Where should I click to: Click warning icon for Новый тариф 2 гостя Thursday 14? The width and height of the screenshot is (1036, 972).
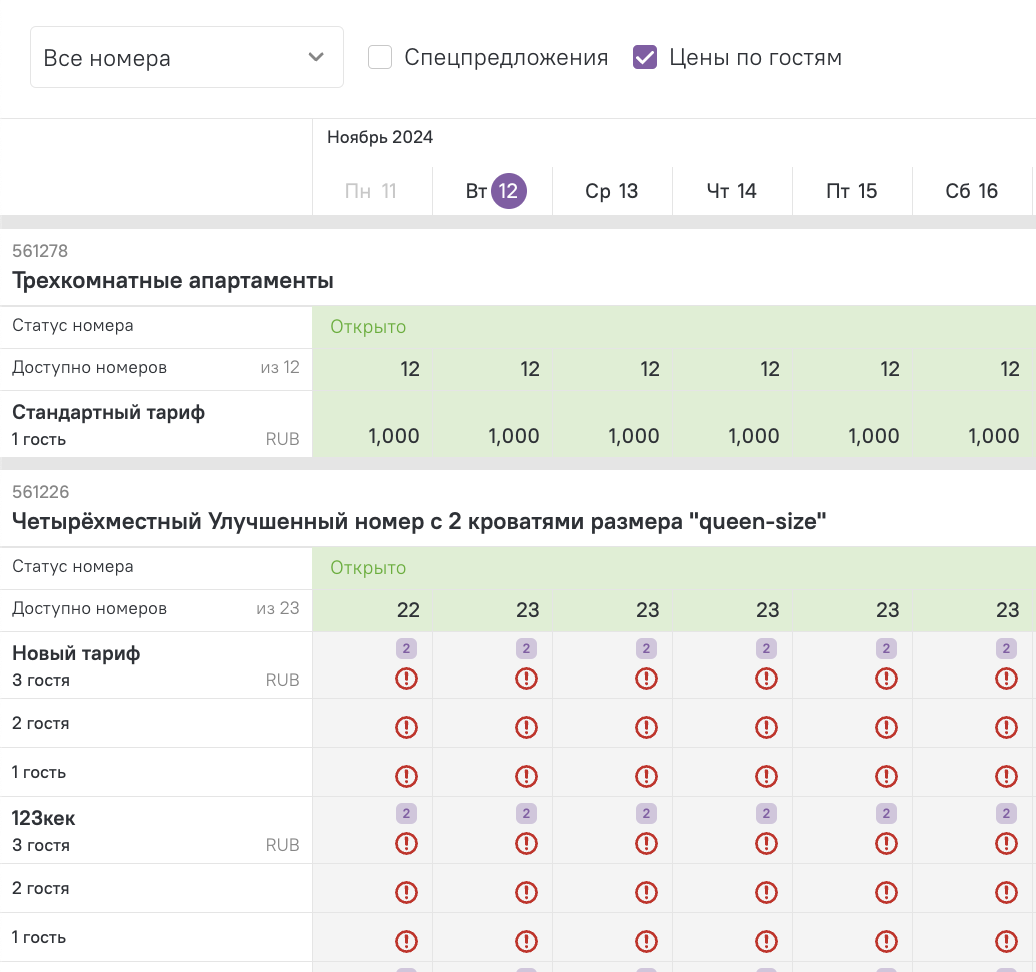(x=766, y=728)
